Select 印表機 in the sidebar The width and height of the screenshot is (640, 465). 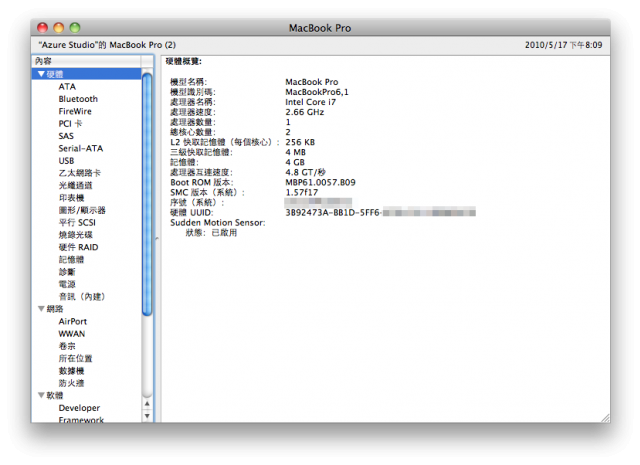71,198
